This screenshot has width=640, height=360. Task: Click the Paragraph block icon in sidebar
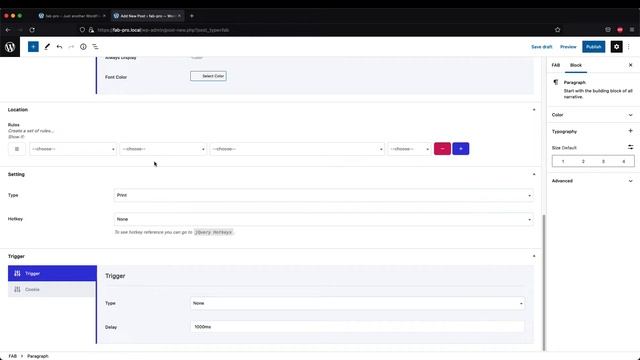click(x=556, y=82)
